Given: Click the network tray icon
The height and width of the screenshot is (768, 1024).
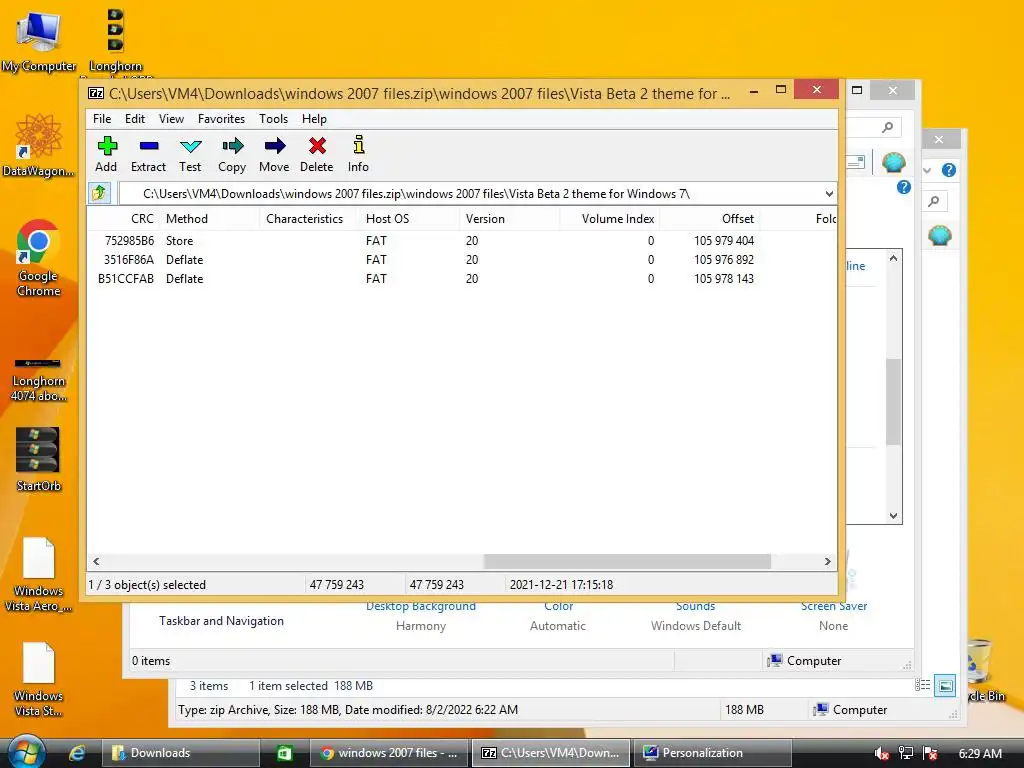Looking at the screenshot, I should pos(906,754).
